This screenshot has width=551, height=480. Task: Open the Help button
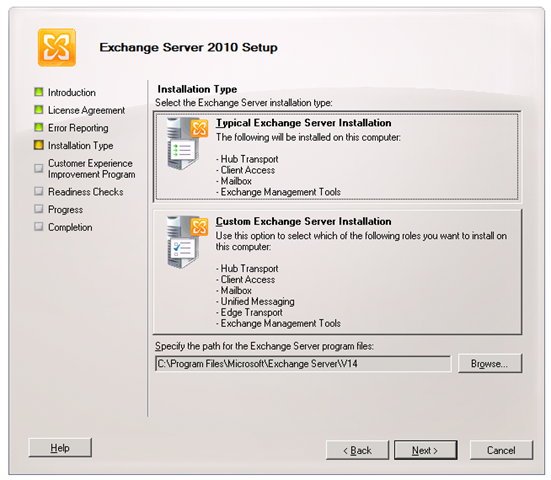pos(60,448)
